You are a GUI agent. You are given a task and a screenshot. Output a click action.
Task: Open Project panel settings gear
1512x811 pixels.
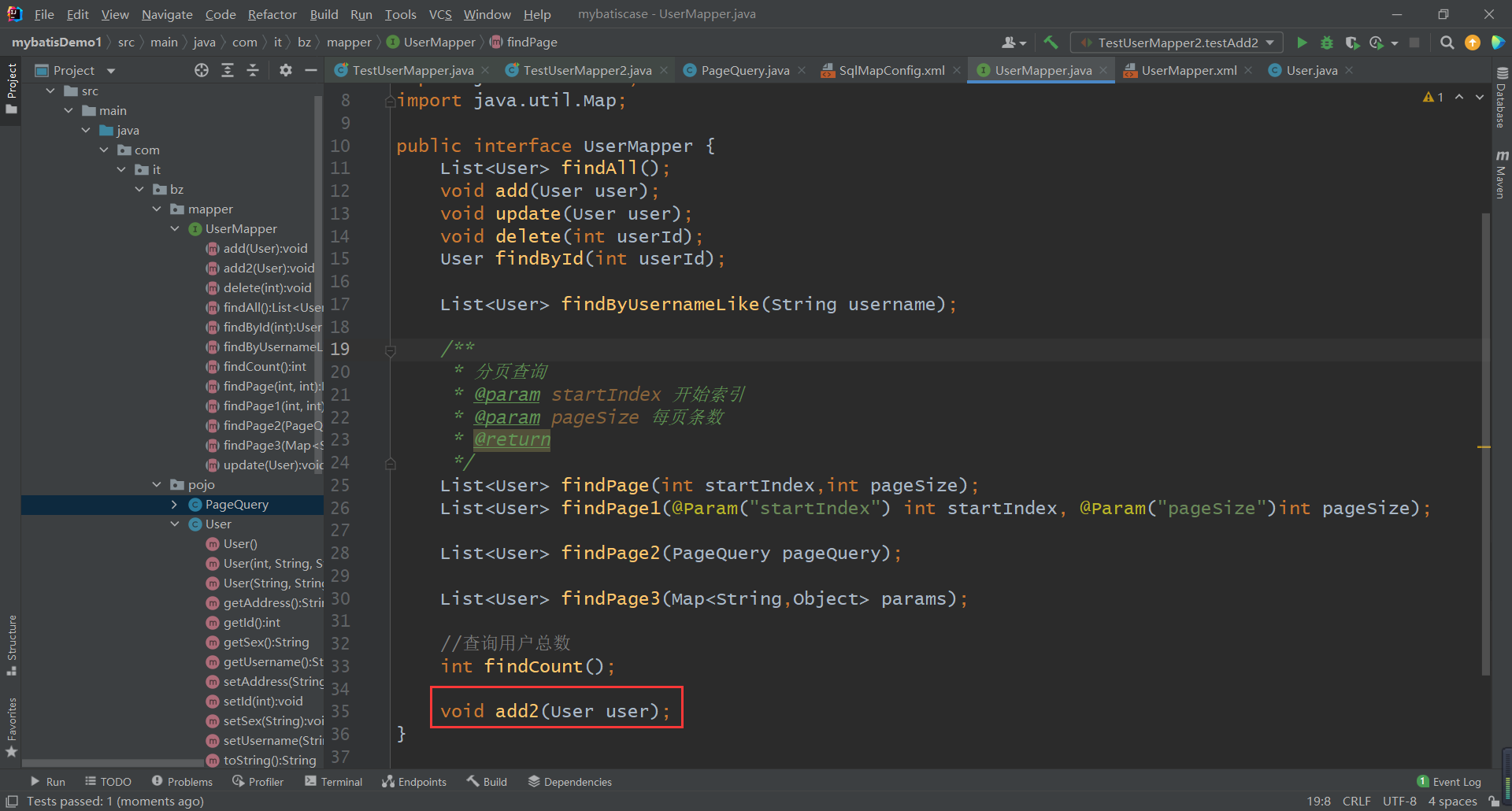[x=286, y=70]
